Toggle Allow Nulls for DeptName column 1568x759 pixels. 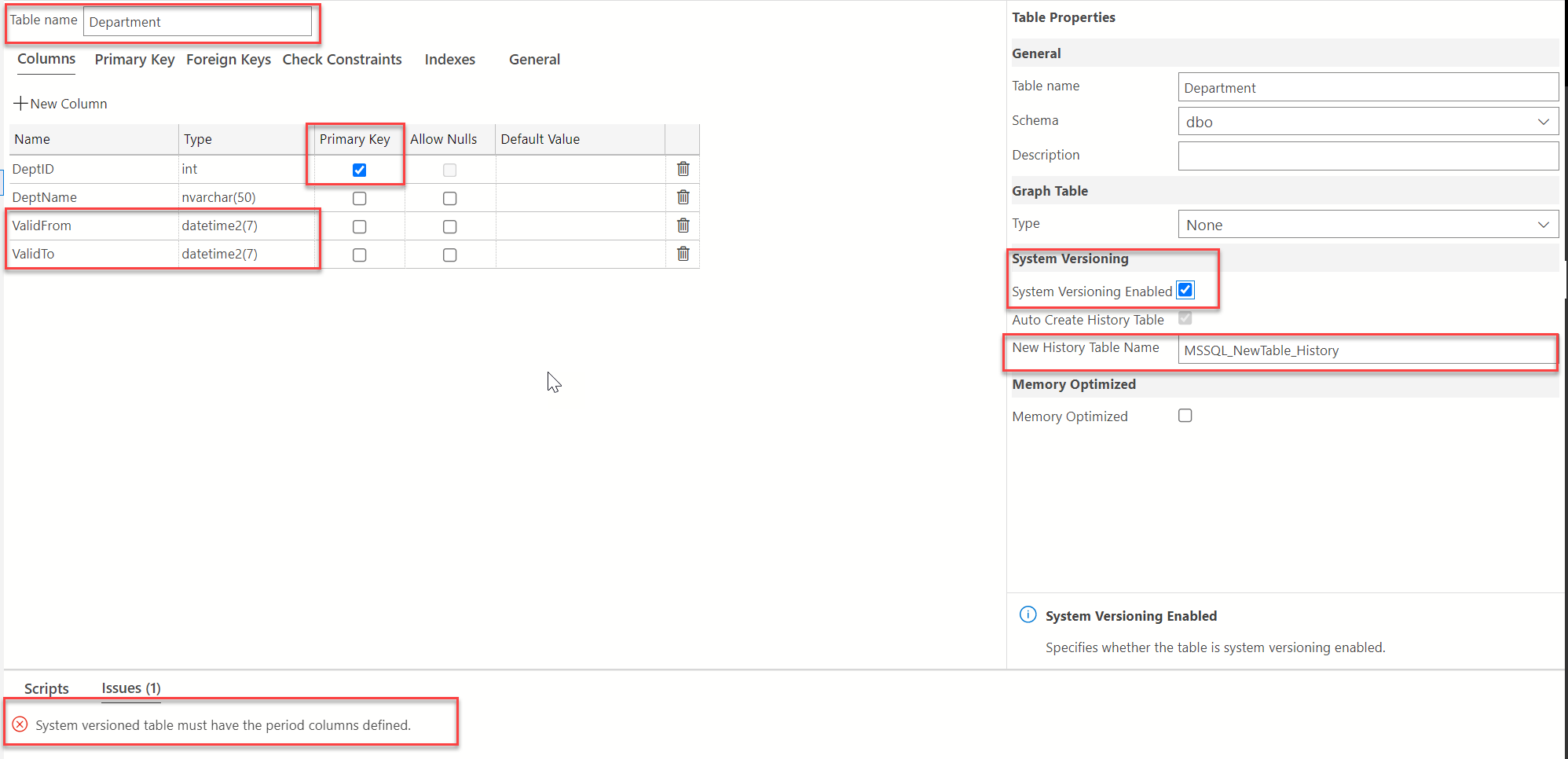coord(449,198)
